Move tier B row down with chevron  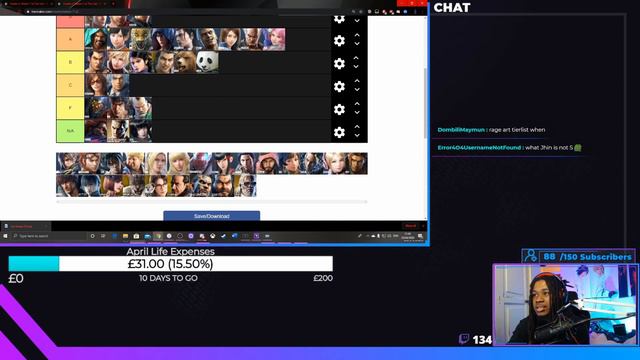(356, 67)
